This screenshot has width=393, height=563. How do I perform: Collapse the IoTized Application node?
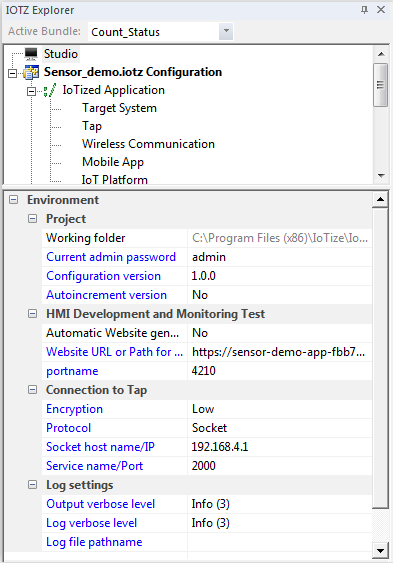pyautogui.click(x=32, y=92)
